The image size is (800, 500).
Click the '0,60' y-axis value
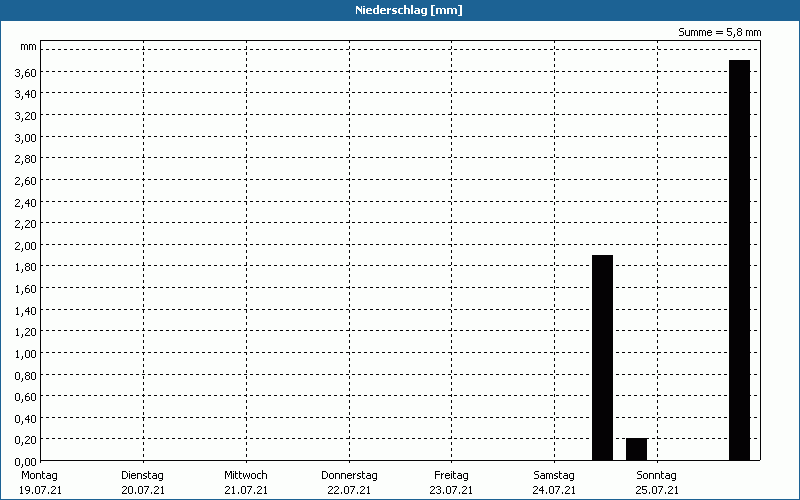(26, 397)
